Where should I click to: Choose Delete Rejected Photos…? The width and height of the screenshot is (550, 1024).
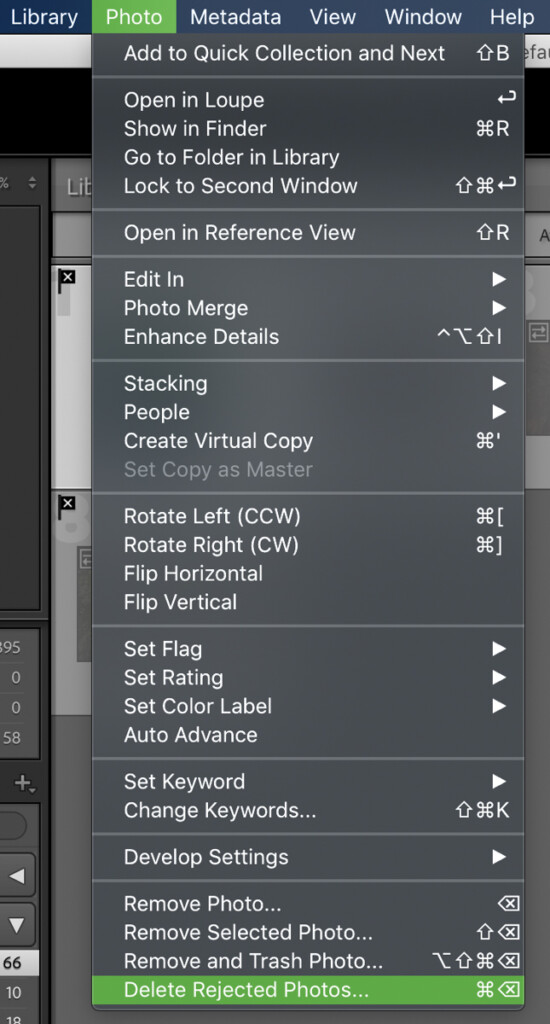coord(308,990)
